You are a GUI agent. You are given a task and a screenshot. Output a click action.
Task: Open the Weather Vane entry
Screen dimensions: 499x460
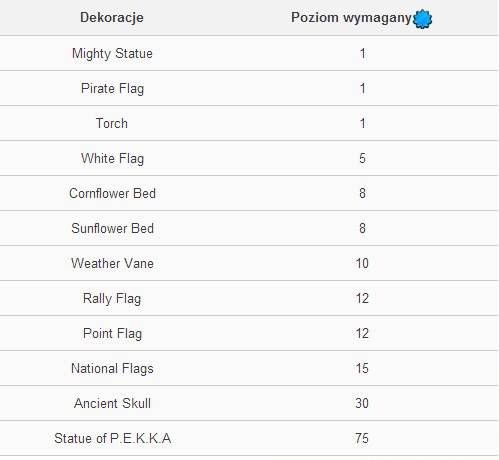112,263
